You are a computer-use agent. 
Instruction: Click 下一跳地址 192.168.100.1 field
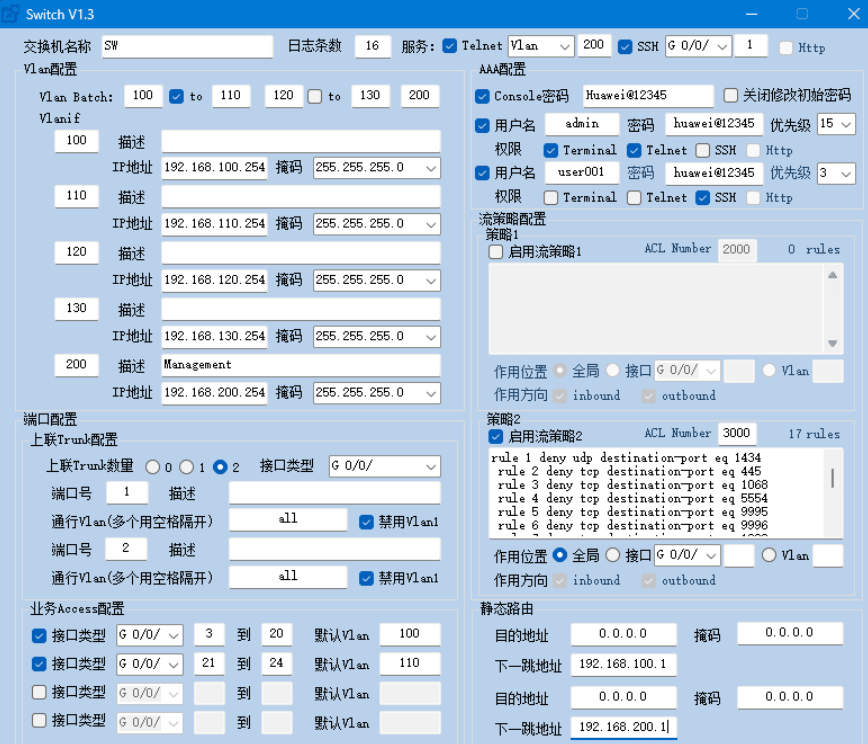624,665
